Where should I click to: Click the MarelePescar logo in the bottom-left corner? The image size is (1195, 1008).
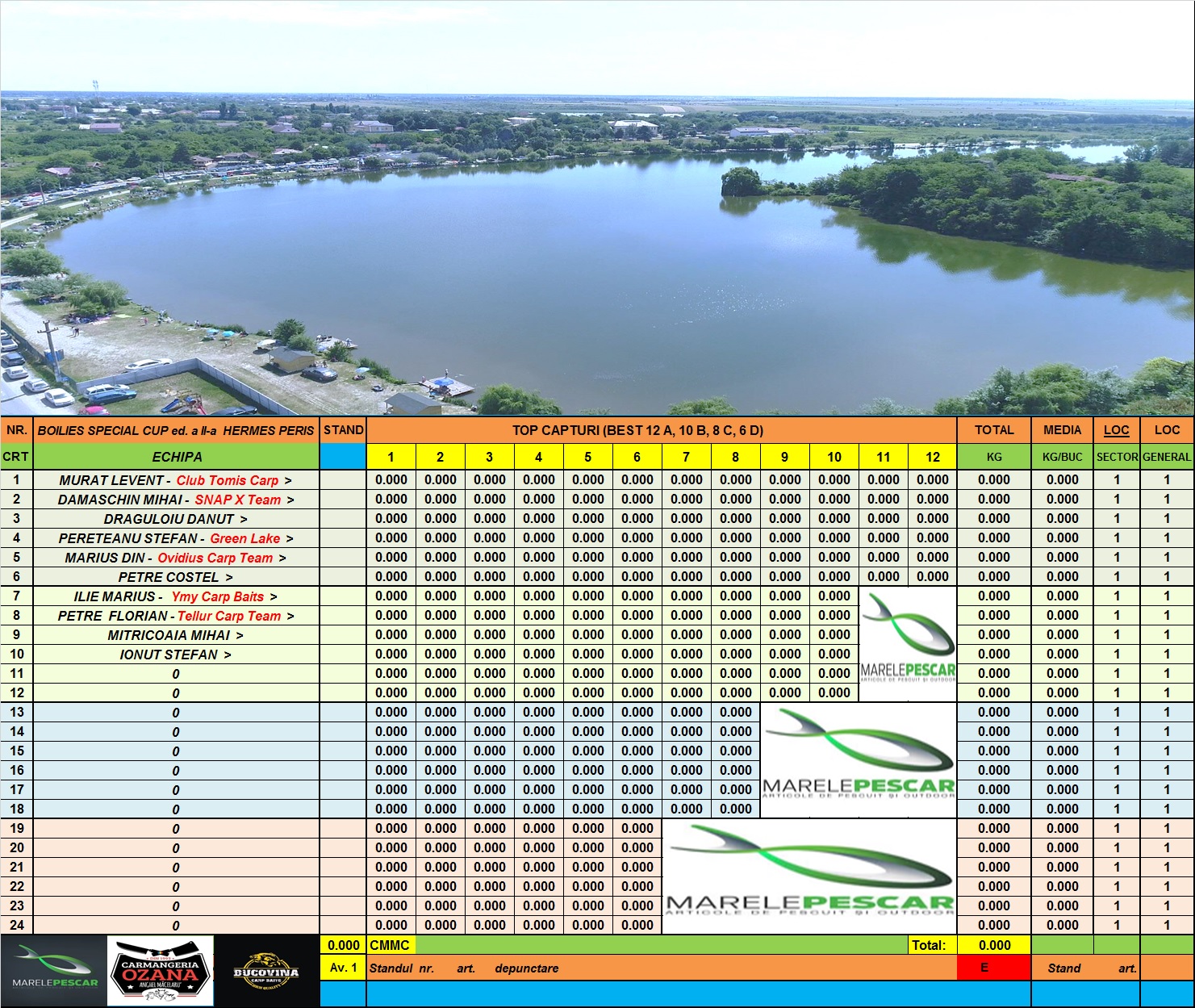(x=54, y=971)
